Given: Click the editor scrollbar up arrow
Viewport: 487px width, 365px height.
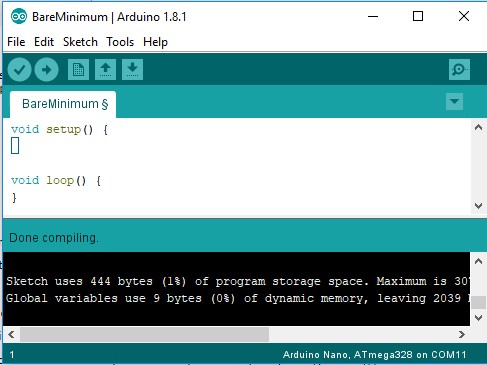Looking at the screenshot, I should click(x=478, y=127).
